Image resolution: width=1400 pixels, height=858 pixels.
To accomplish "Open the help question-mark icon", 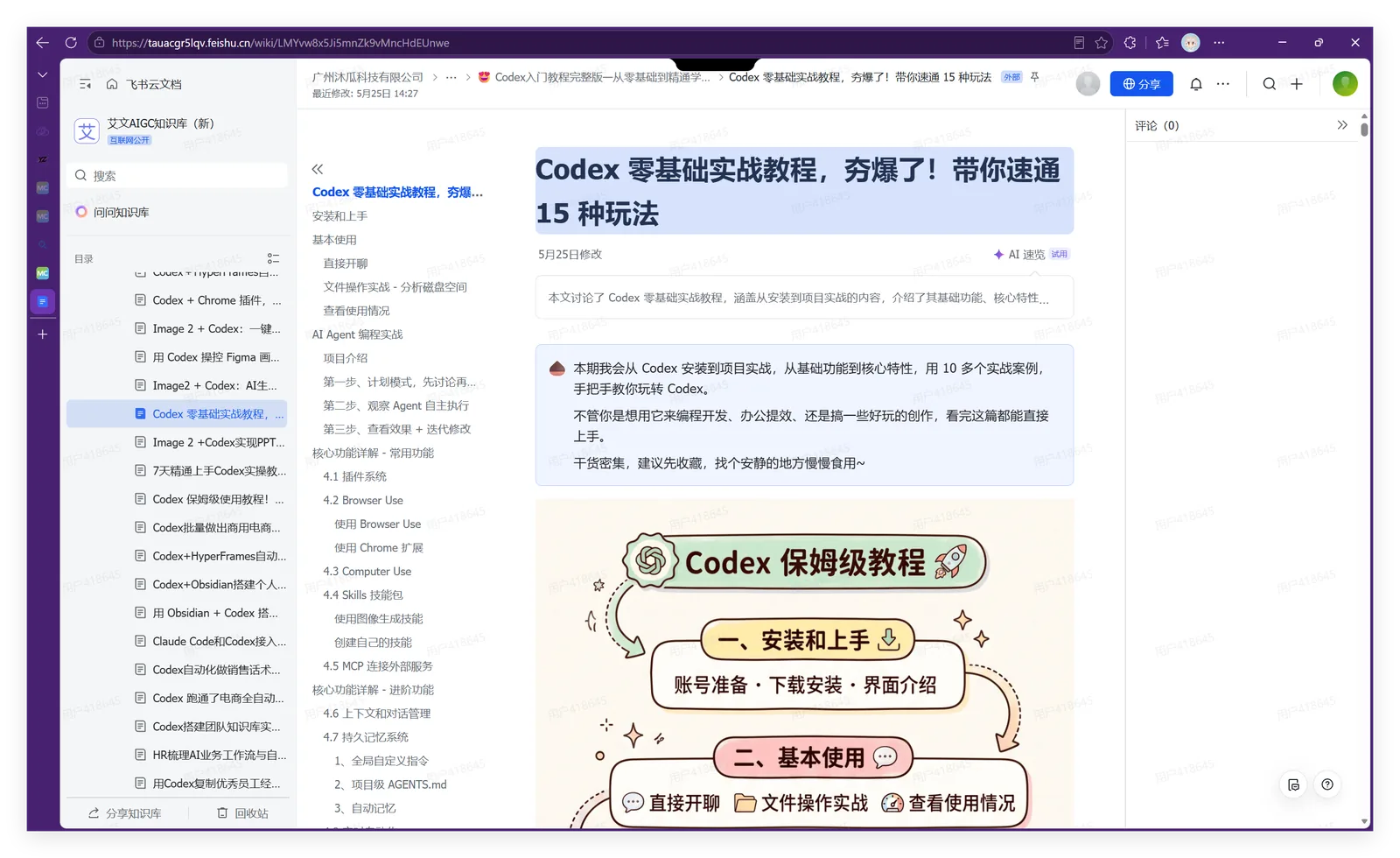I will pos(1327,784).
